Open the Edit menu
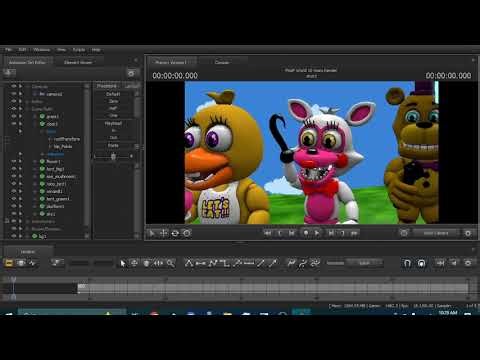The width and height of the screenshot is (480, 360). click(22, 50)
